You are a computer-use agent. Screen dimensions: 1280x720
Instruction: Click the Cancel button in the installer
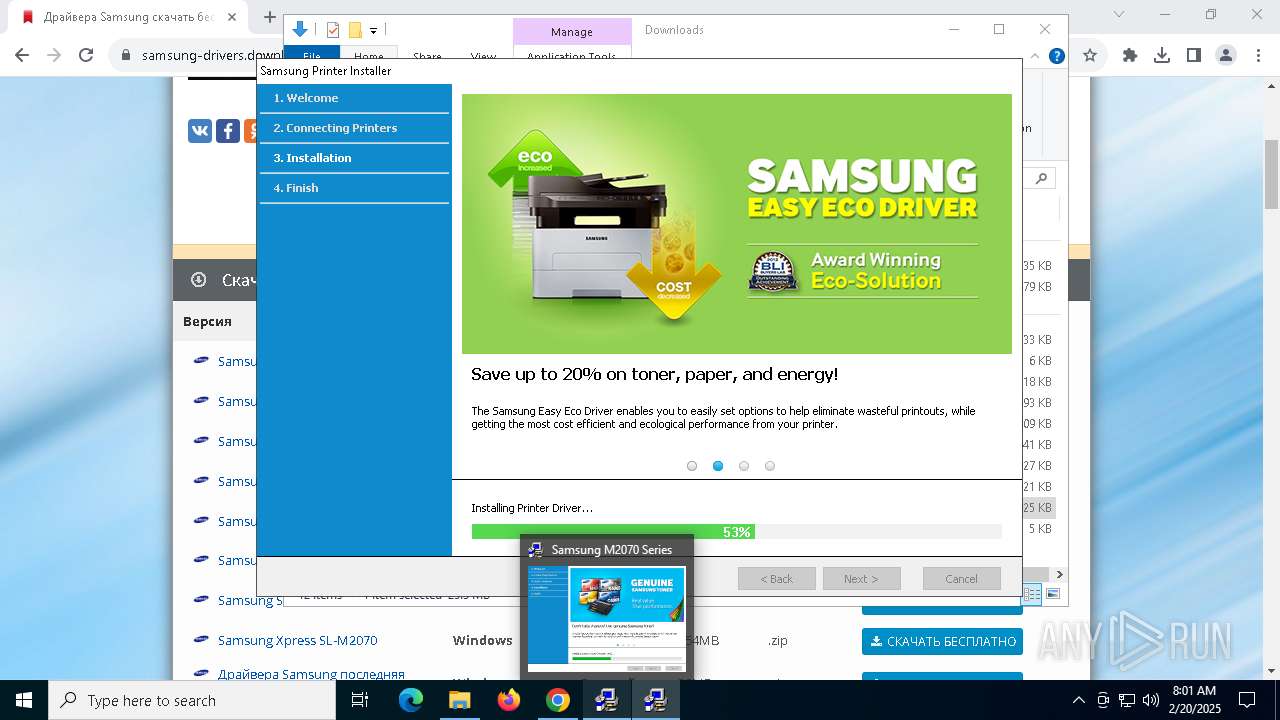pyautogui.click(x=961, y=579)
